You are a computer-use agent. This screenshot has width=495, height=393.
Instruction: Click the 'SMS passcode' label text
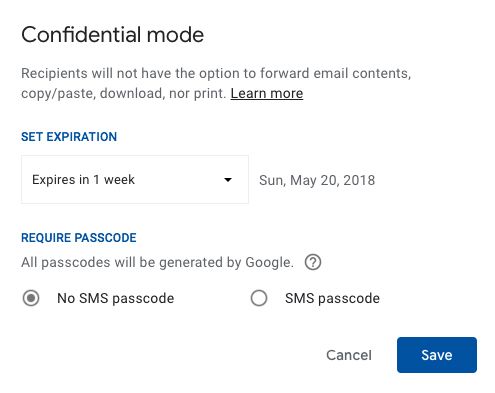(x=332, y=298)
